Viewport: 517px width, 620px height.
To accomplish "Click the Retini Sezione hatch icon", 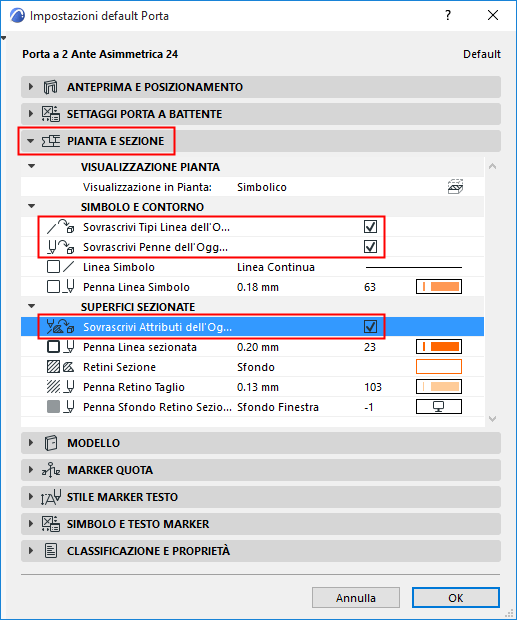I will [x=60, y=367].
